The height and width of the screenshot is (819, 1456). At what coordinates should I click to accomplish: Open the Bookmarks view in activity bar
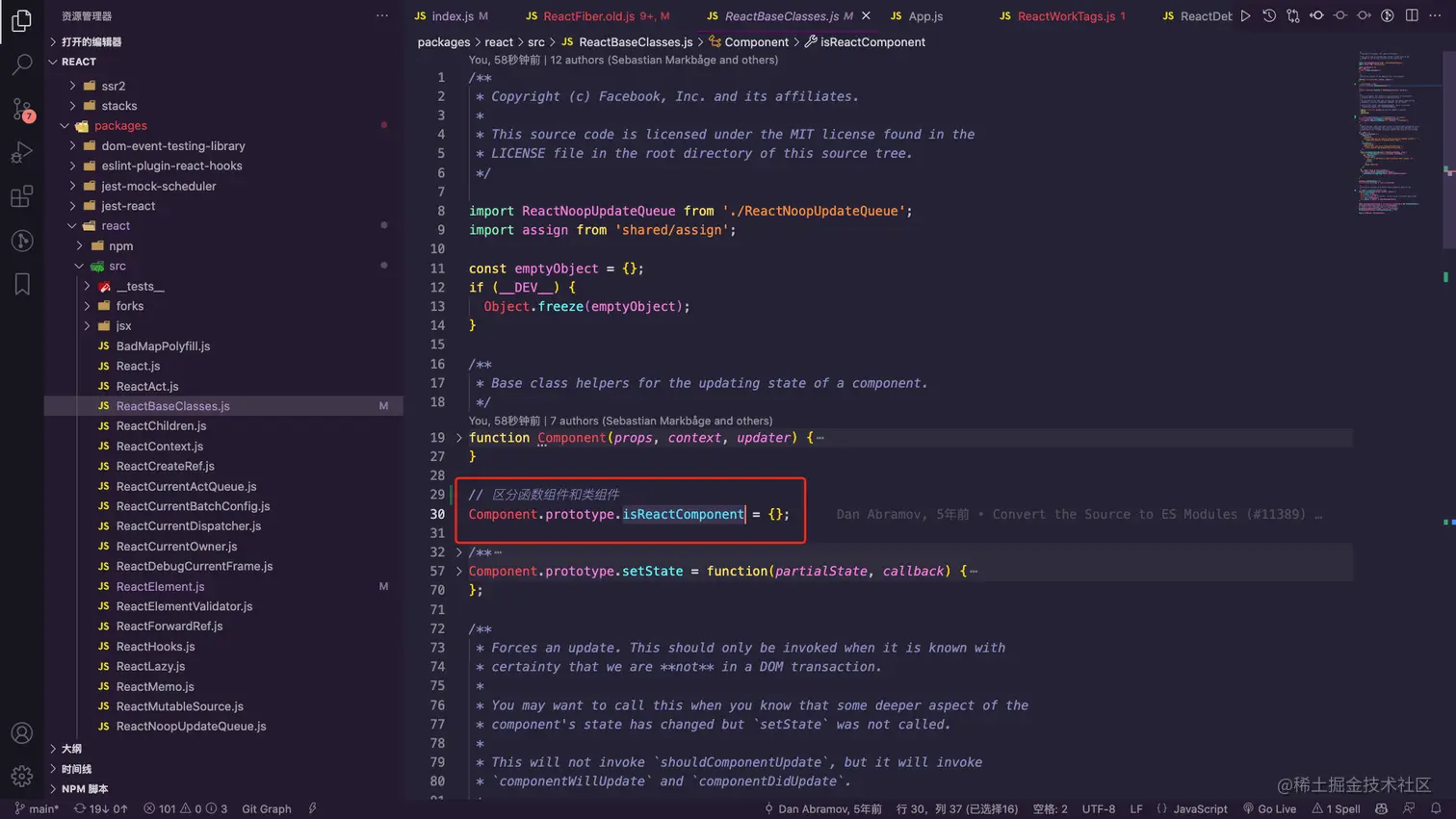[21, 284]
